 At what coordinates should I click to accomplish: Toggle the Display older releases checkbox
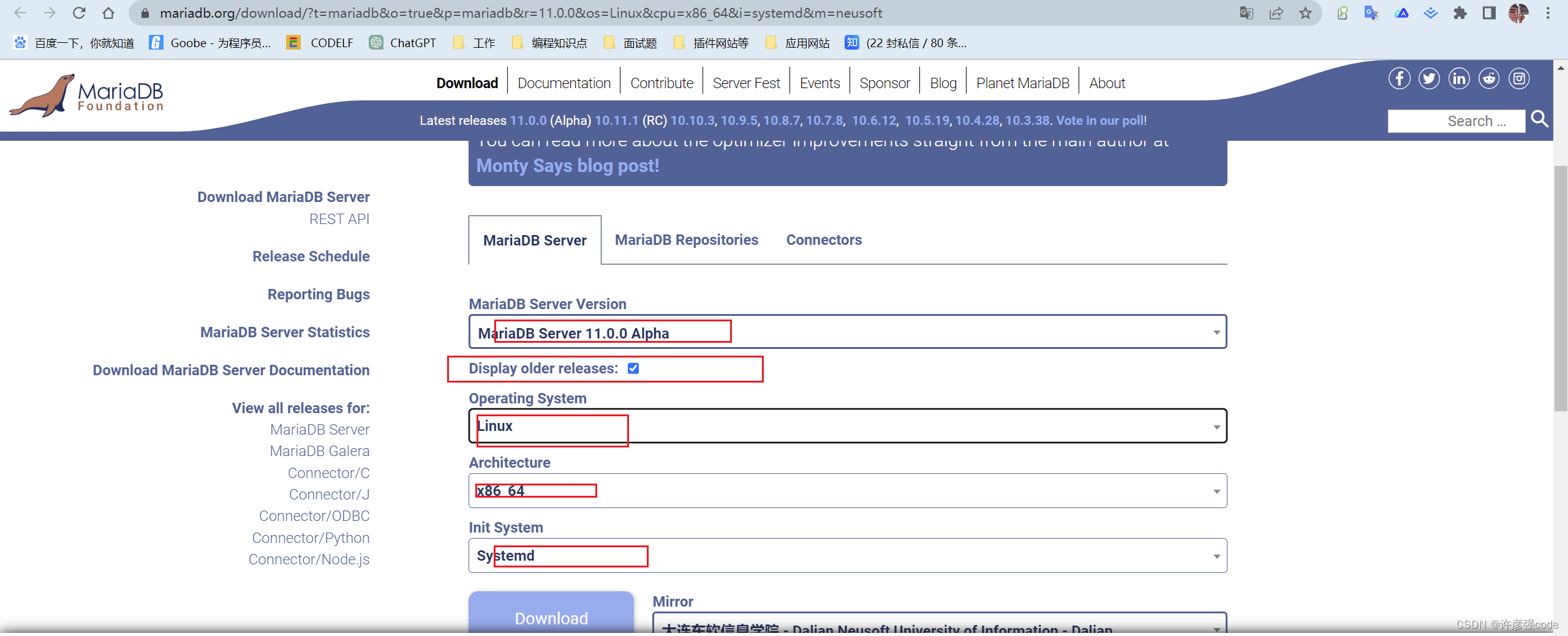pyautogui.click(x=633, y=368)
